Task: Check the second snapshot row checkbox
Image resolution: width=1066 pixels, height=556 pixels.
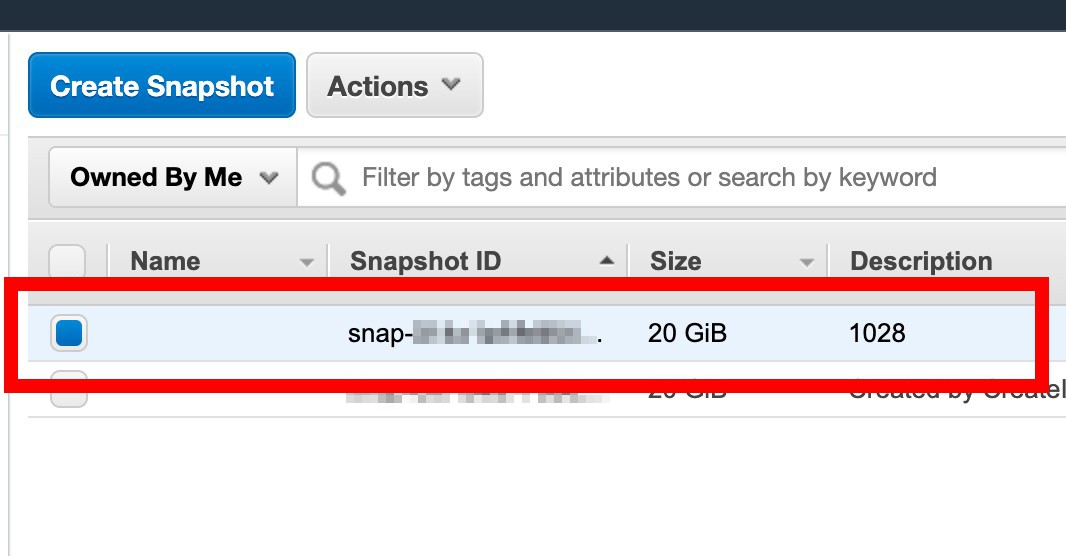Action: tap(69, 390)
